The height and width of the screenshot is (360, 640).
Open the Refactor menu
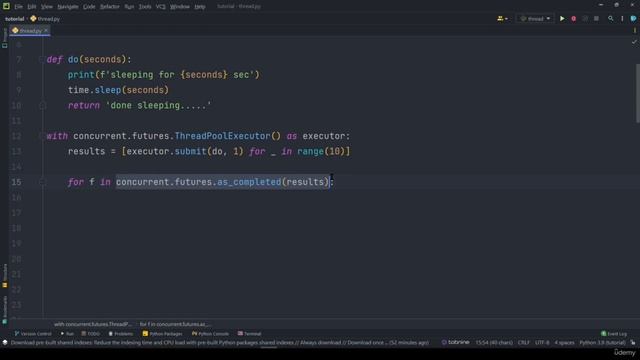pyautogui.click(x=110, y=7)
